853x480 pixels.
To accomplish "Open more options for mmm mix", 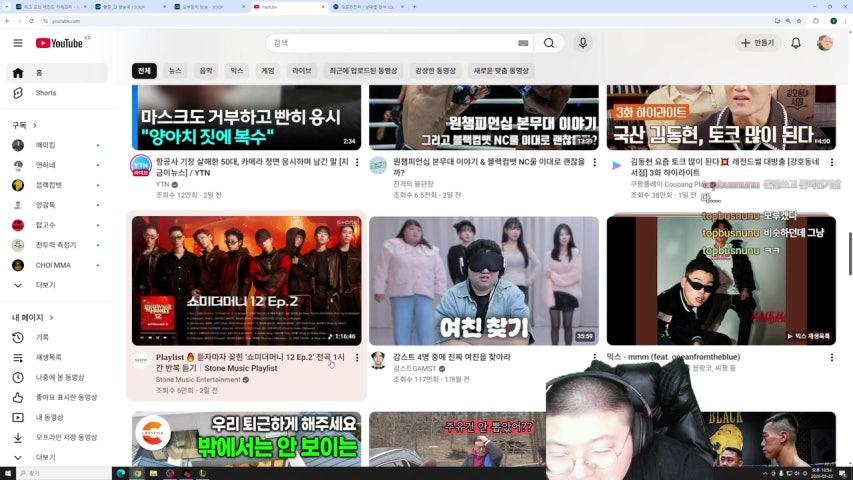I will pos(832,358).
